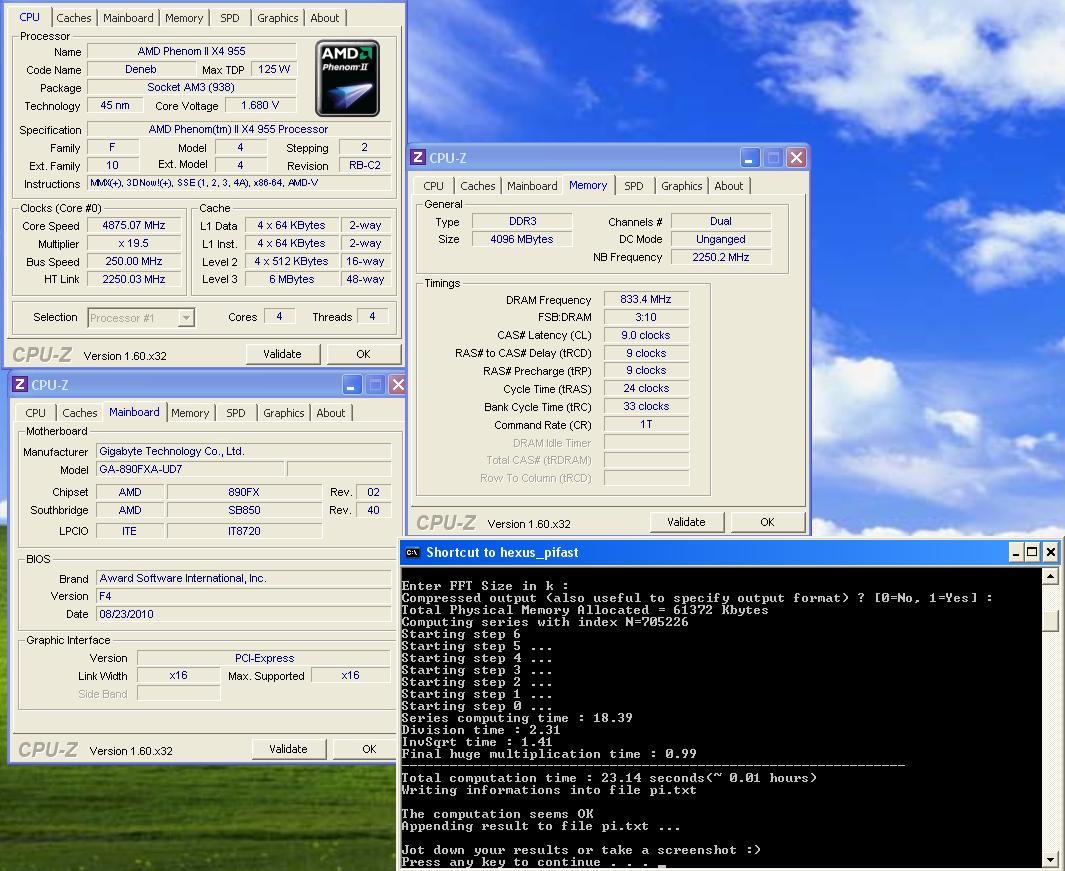
Task: Click the Core Voltage value 1.680 V
Action: tap(260, 105)
